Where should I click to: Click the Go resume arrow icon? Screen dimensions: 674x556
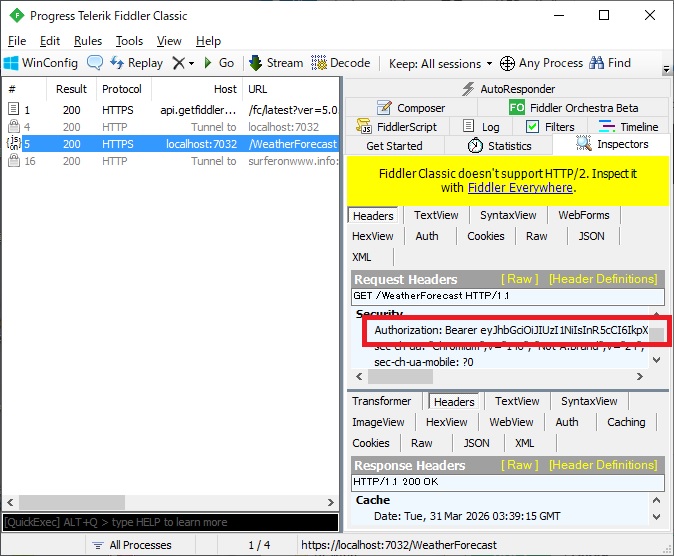208,63
